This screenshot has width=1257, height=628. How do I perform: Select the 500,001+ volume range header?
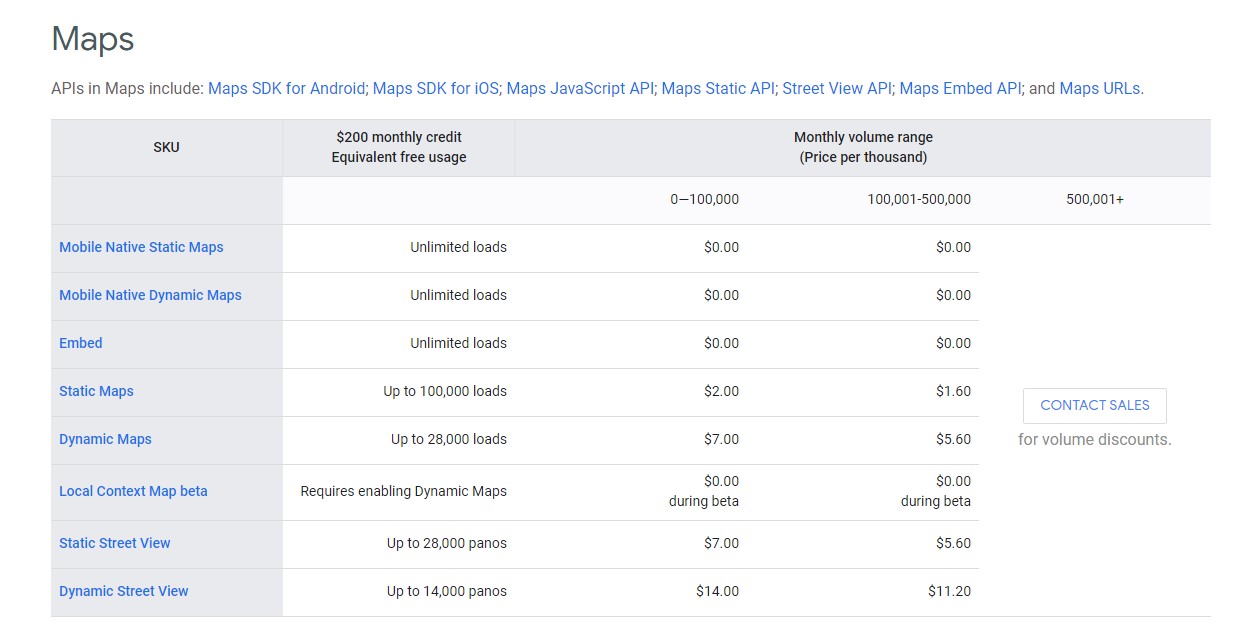click(1094, 199)
